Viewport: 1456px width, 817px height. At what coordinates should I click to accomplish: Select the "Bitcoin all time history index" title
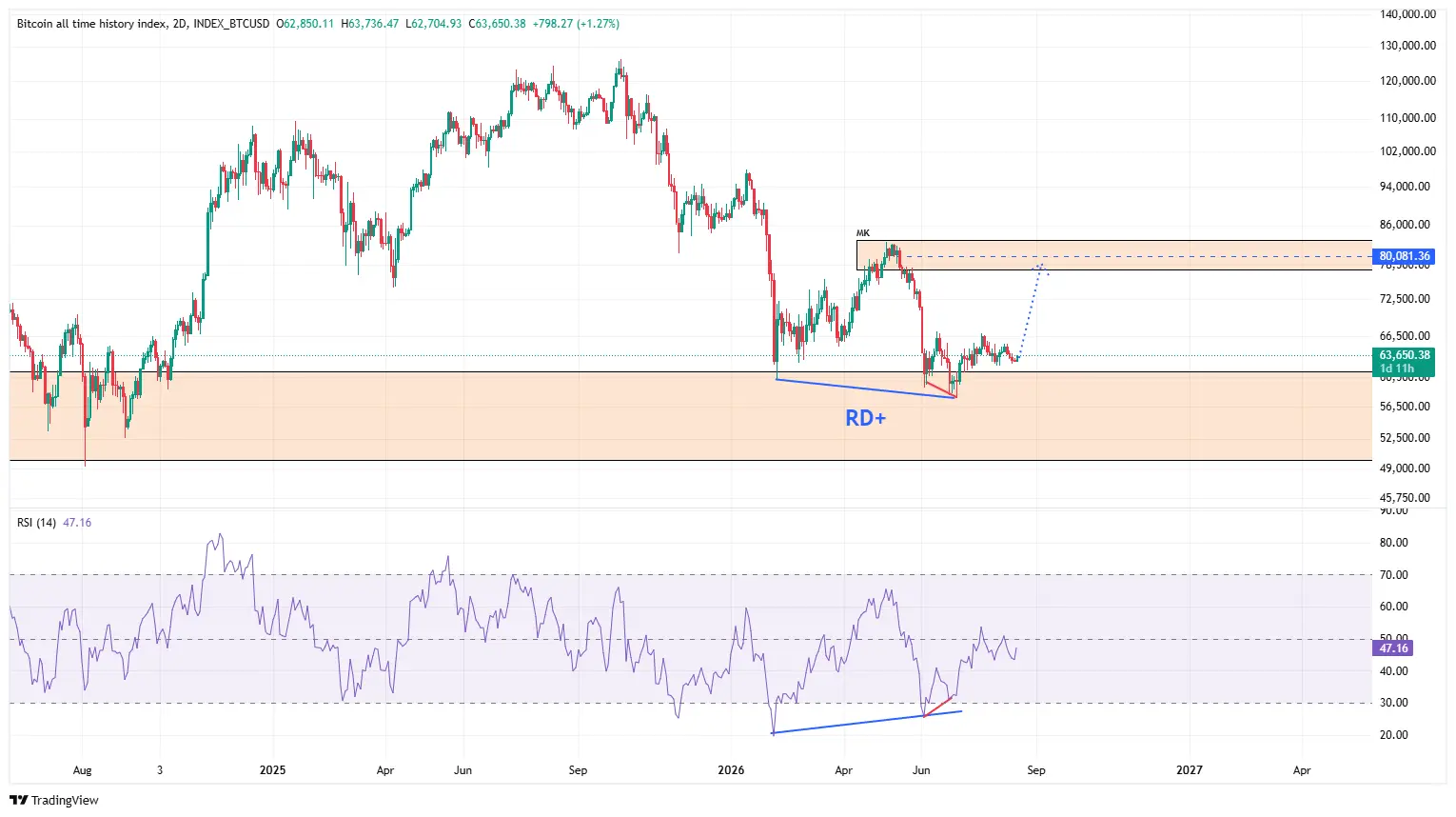[91, 24]
